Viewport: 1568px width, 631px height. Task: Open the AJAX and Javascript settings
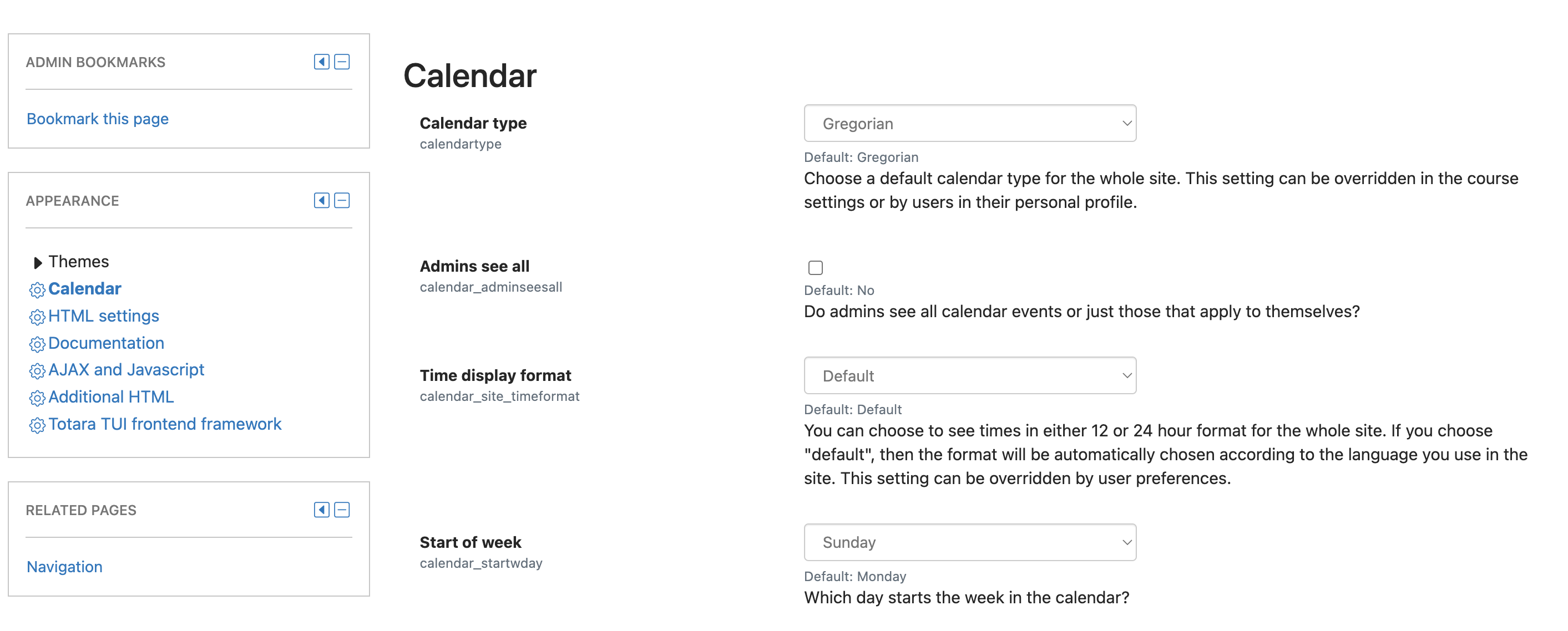coord(126,369)
